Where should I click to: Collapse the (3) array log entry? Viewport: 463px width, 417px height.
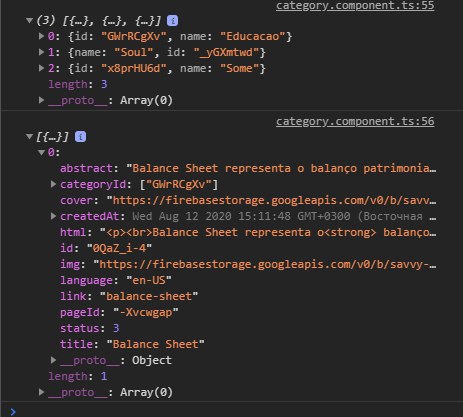pyautogui.click(x=29, y=21)
